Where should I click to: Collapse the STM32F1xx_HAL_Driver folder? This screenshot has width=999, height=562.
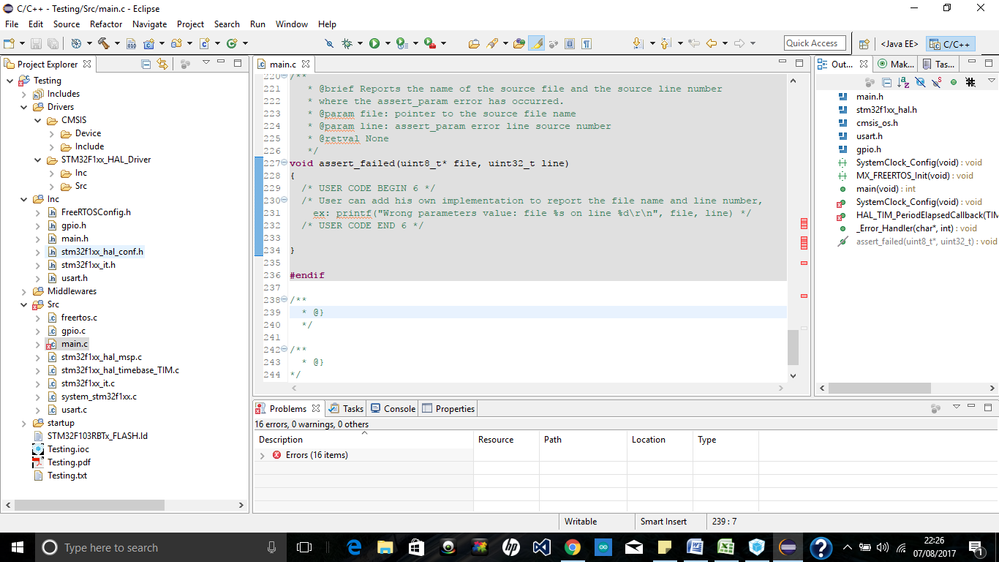click(37, 159)
